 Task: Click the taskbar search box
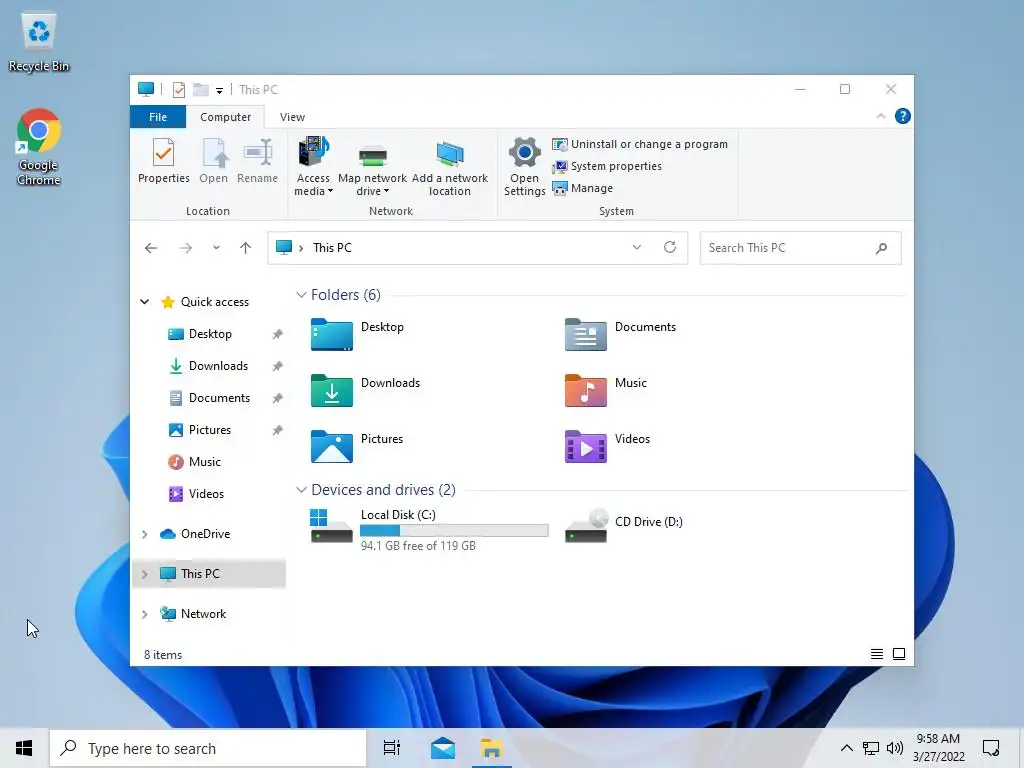tap(208, 748)
